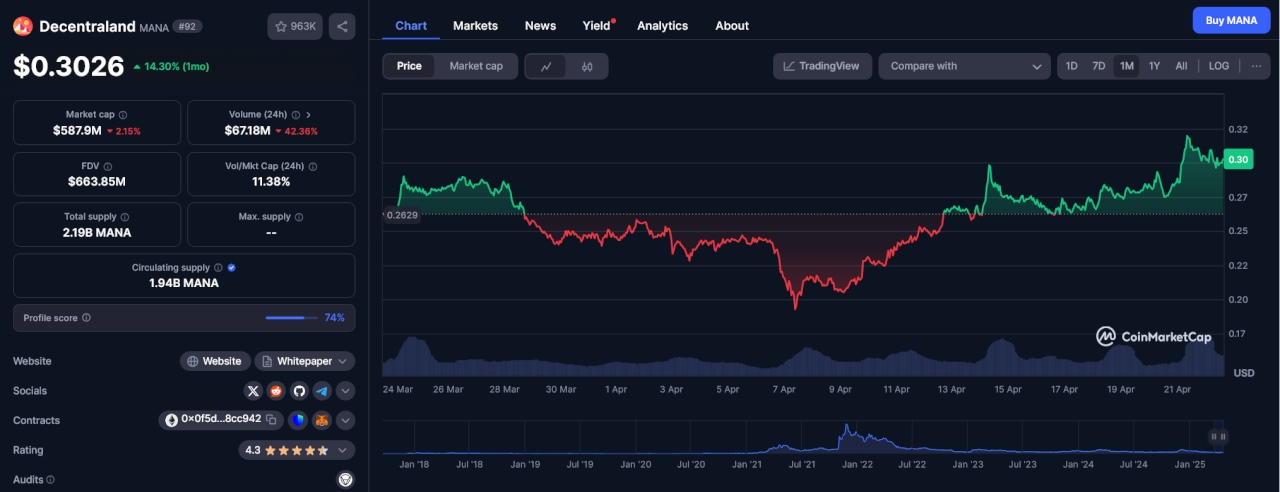Switch chart to Market cap
The image size is (1280, 492).
pyautogui.click(x=476, y=66)
